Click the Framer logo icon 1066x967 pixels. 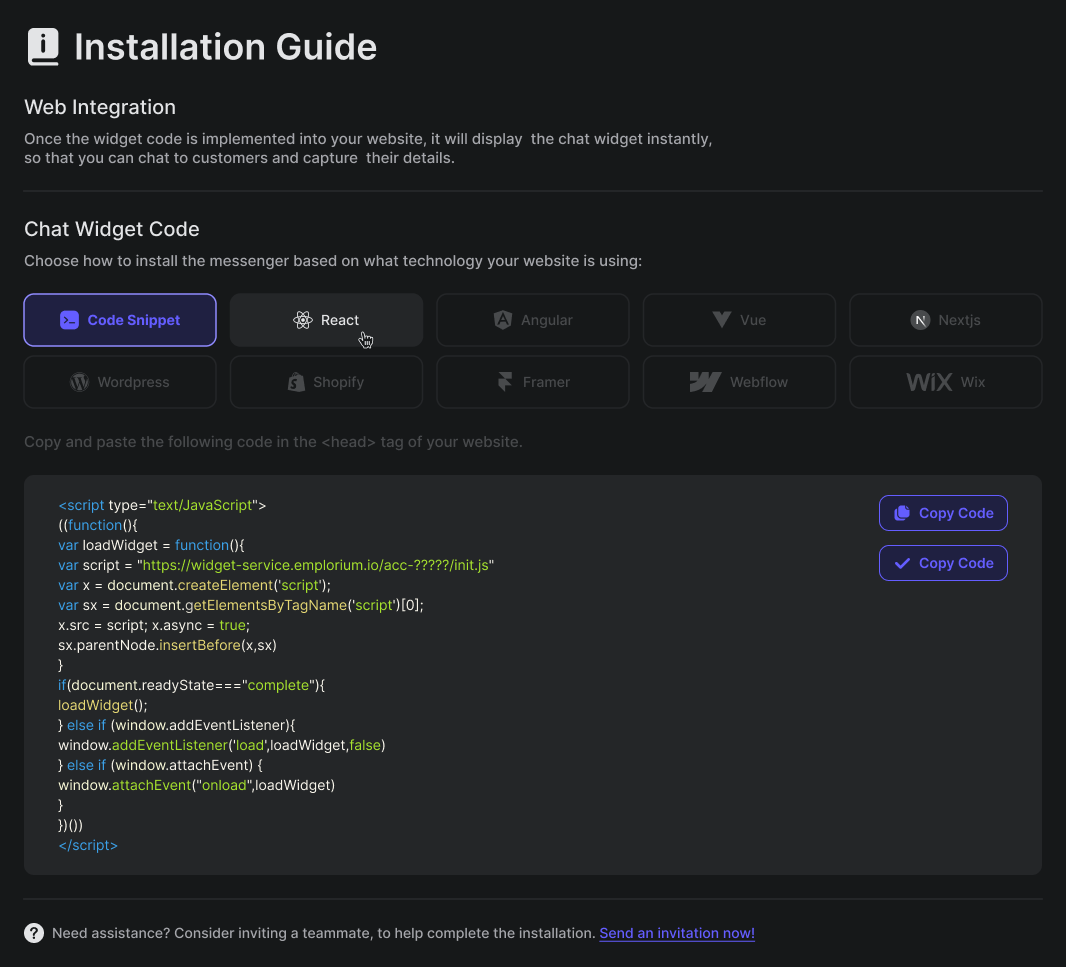point(504,381)
